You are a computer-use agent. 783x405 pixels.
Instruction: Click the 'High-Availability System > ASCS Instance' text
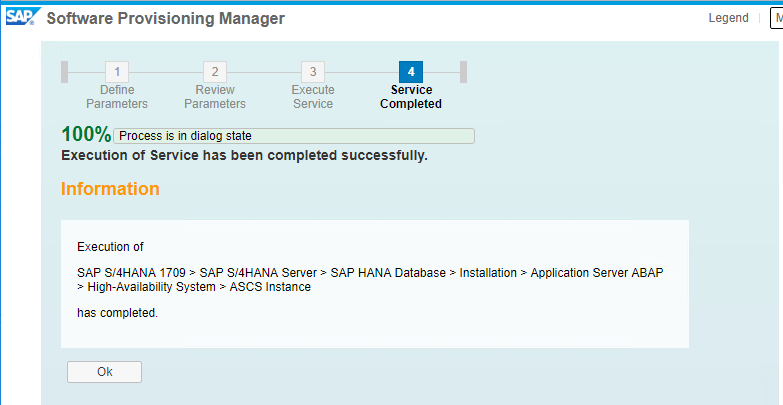[199, 287]
